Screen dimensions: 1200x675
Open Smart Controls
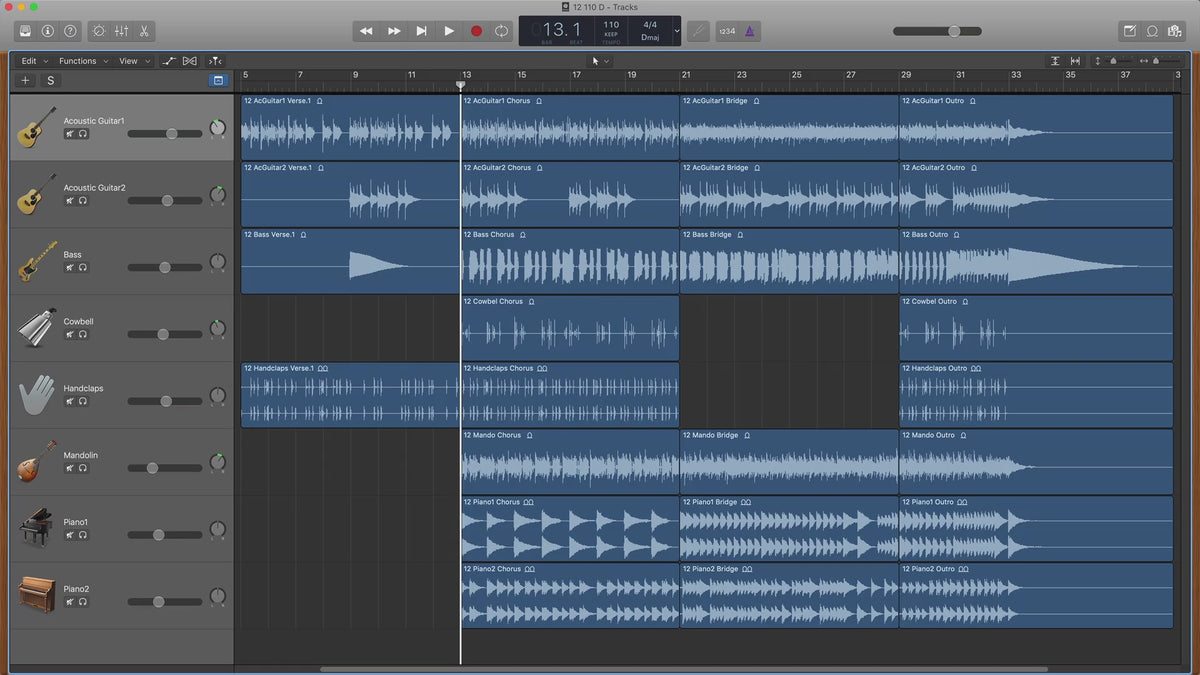coord(98,31)
